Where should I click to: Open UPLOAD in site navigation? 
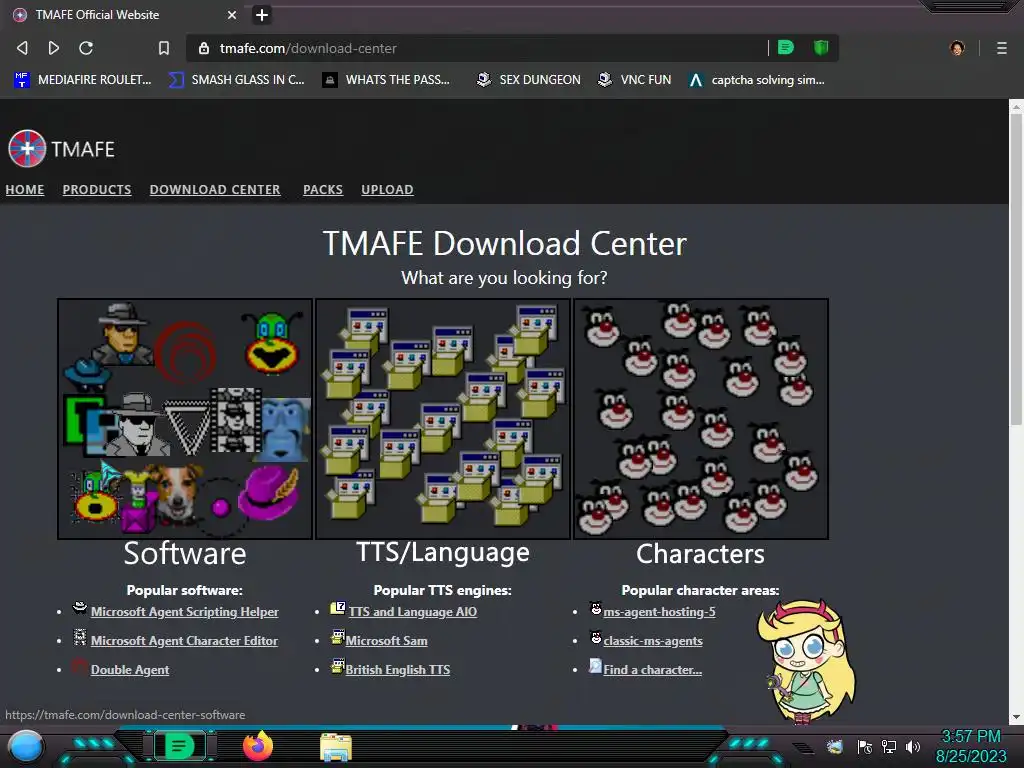click(387, 189)
